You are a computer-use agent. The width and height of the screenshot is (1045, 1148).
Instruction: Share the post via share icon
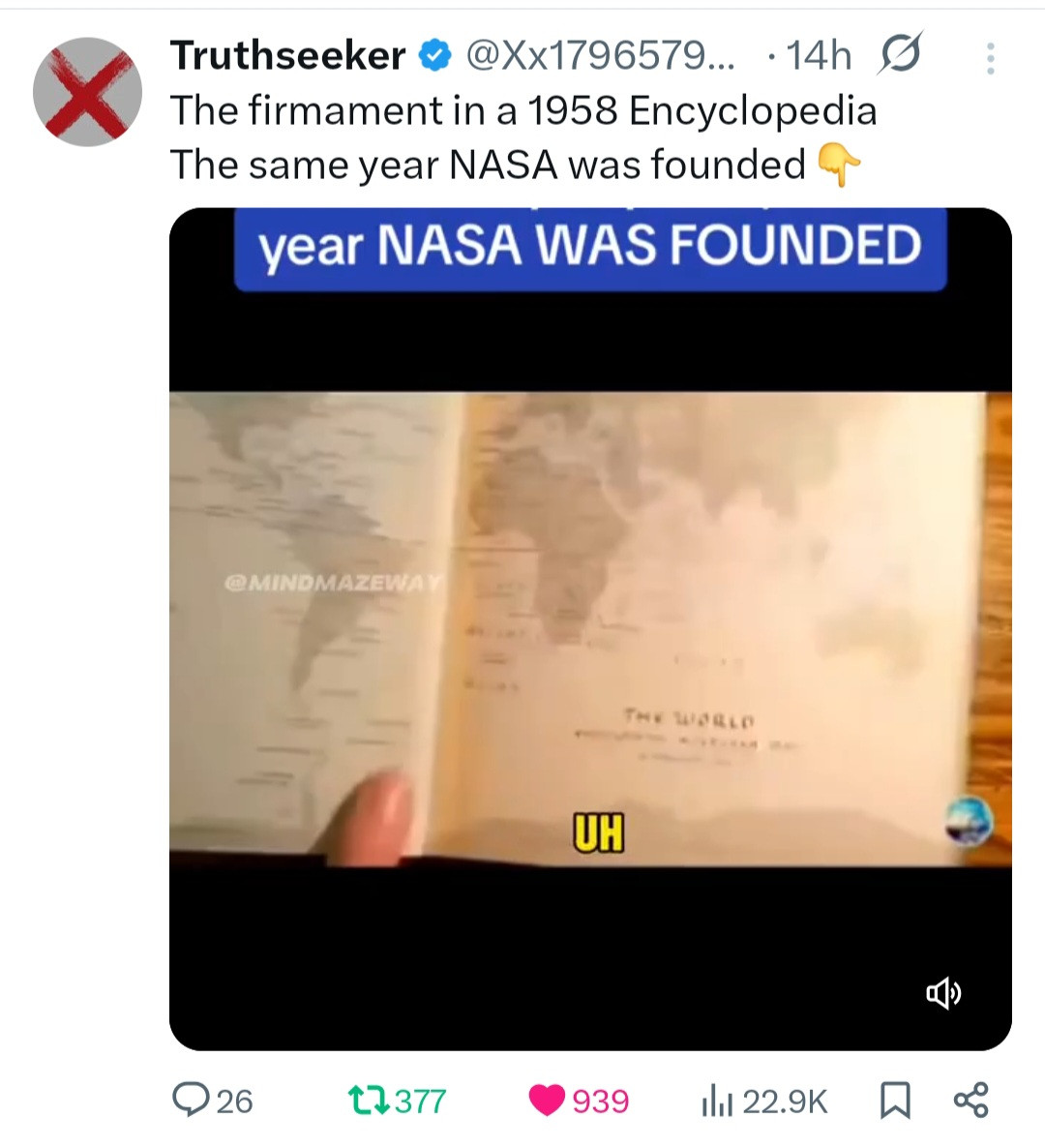tap(971, 1101)
